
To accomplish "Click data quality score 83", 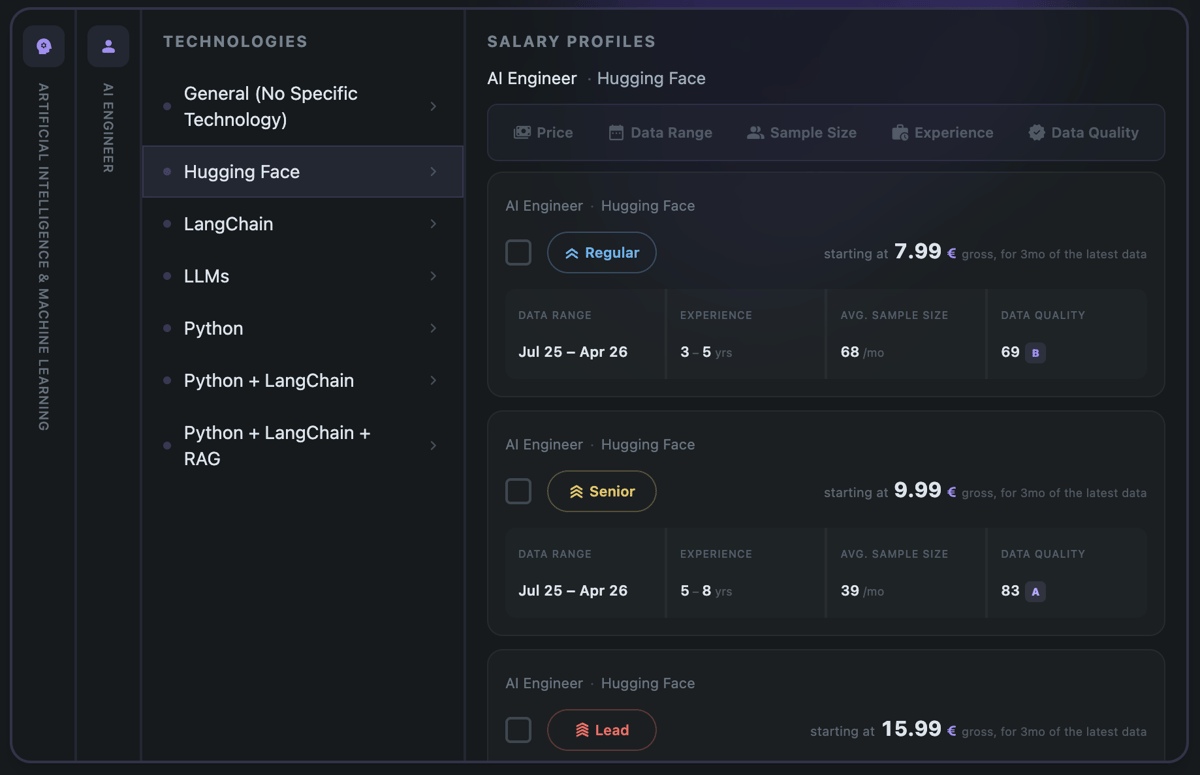I will pyautogui.click(x=1010, y=591).
